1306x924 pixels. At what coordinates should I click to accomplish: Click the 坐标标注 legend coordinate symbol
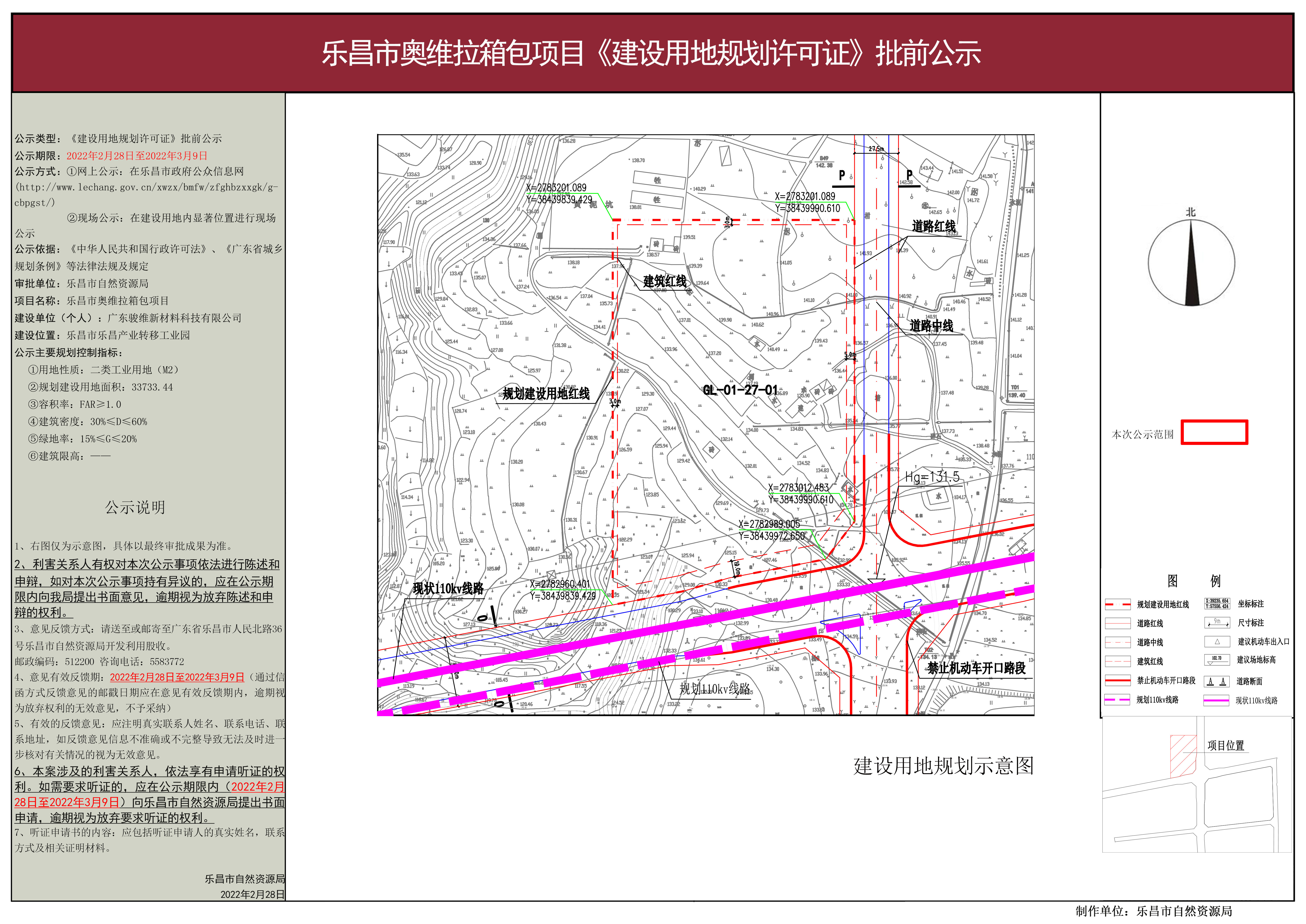(x=1217, y=604)
